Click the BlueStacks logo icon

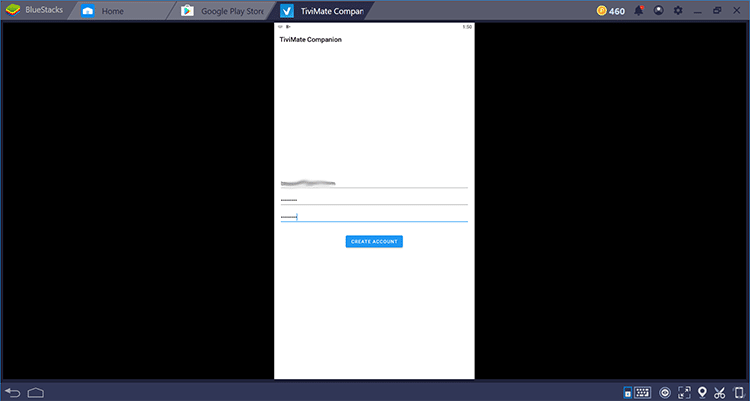(12, 10)
